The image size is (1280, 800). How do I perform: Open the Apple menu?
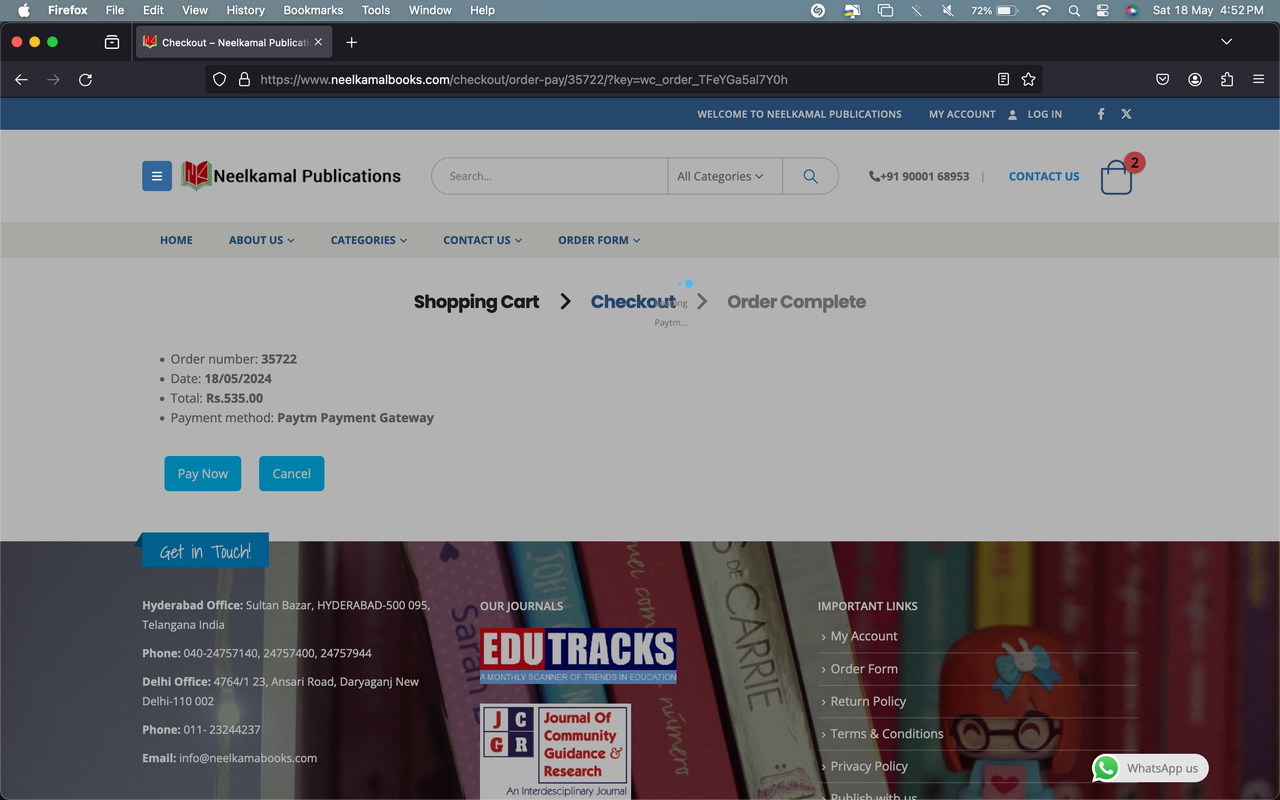pyautogui.click(x=24, y=10)
